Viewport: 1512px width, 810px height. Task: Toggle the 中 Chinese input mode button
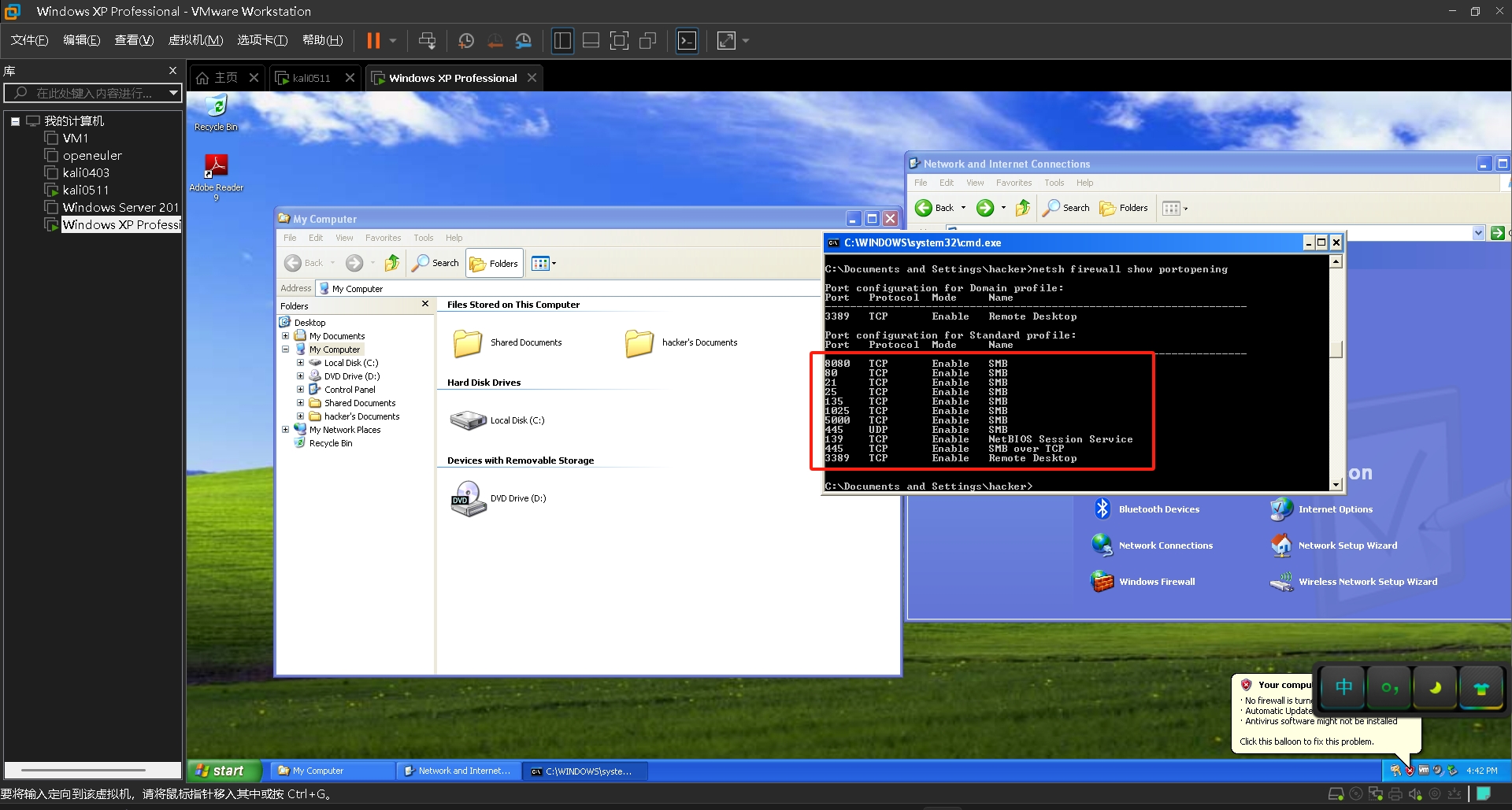click(x=1343, y=688)
